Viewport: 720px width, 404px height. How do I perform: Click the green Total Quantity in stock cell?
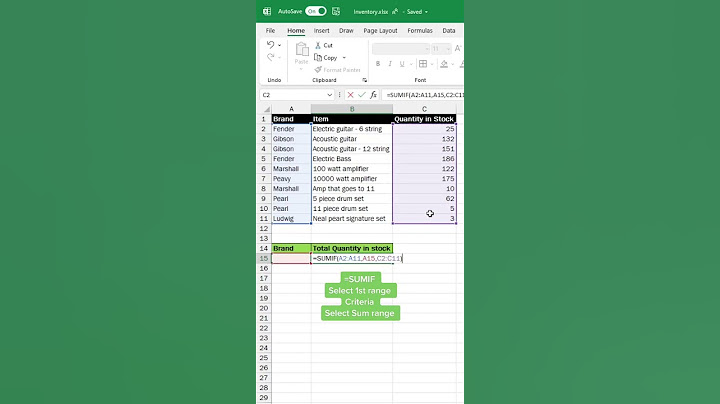point(352,248)
